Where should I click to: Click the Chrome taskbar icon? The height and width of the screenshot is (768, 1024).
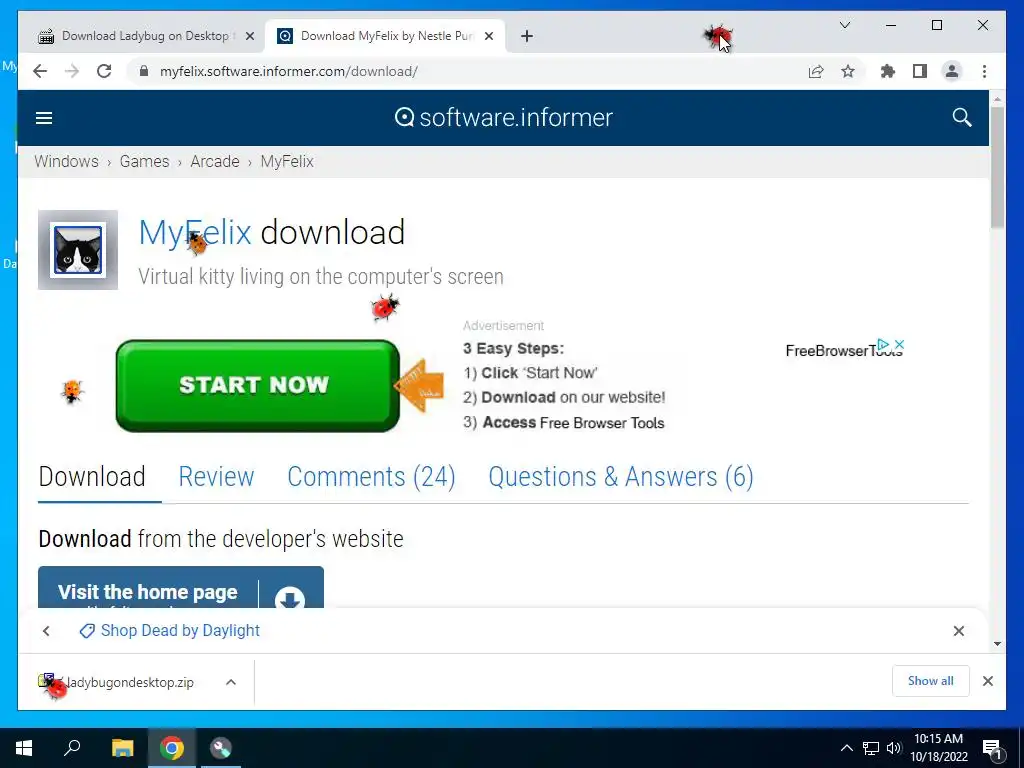coord(172,748)
